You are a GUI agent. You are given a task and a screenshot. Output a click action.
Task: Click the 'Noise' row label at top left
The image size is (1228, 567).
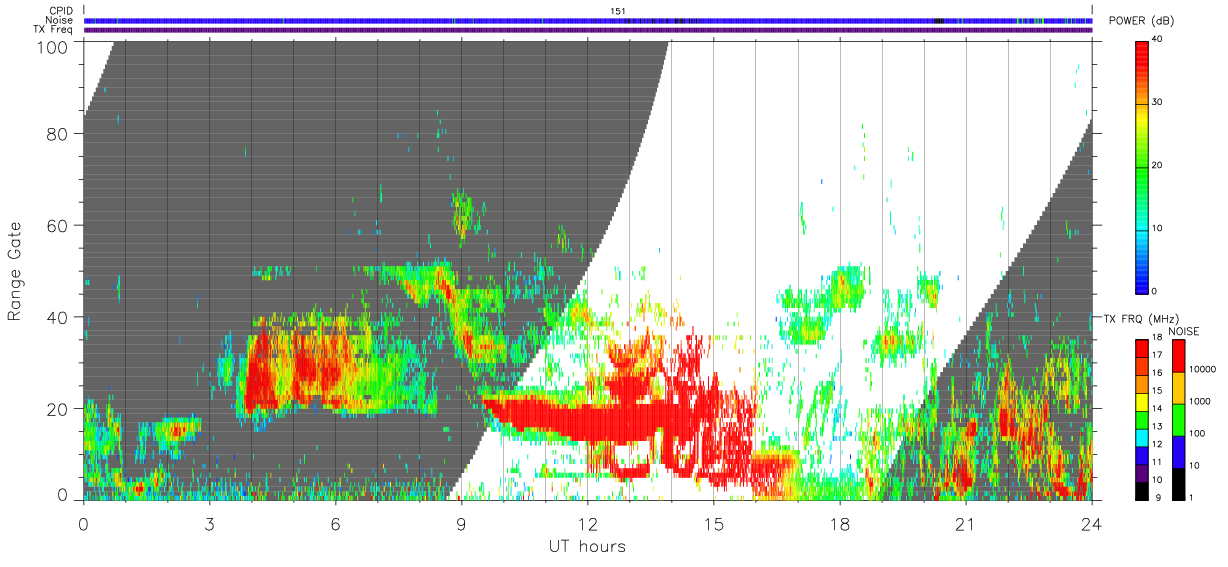coord(61,20)
